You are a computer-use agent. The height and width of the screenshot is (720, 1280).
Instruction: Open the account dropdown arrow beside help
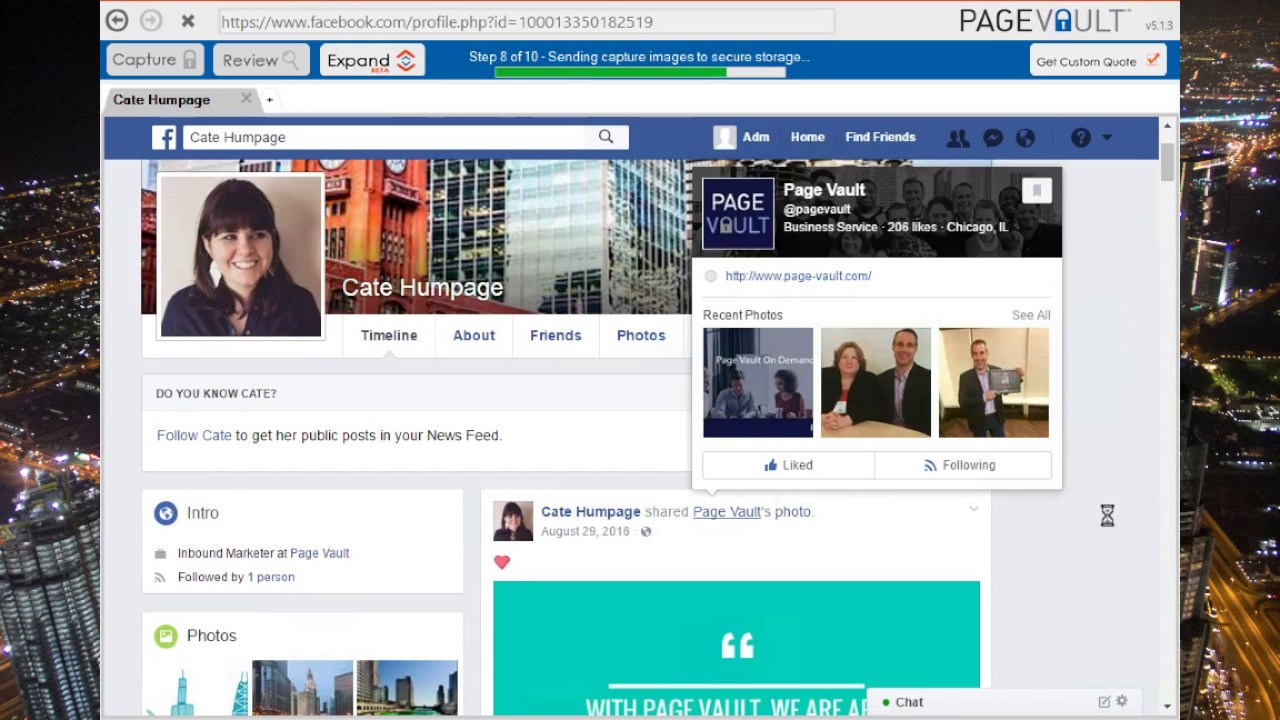(x=1107, y=138)
